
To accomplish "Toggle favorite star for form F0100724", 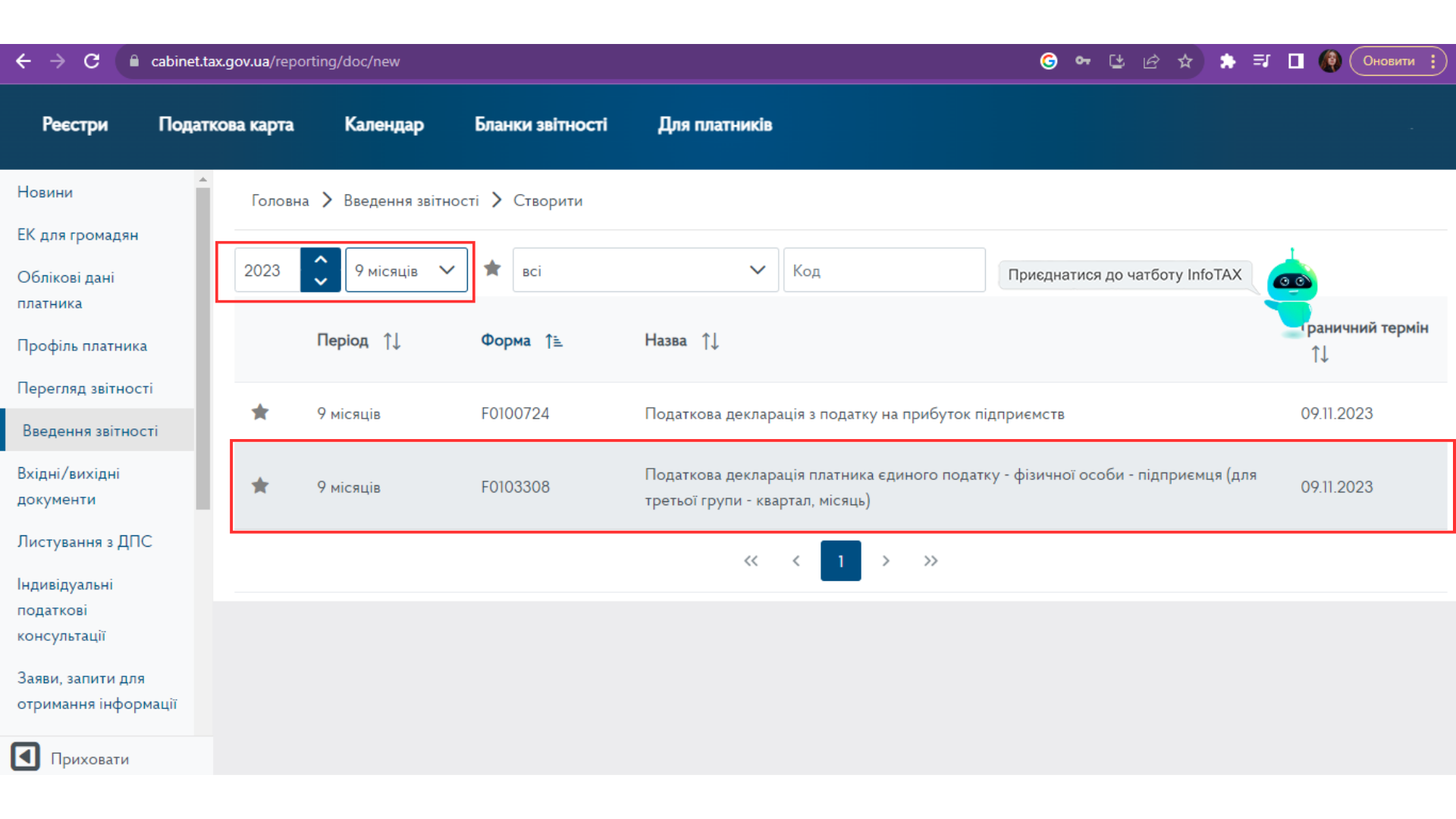I will (x=260, y=413).
